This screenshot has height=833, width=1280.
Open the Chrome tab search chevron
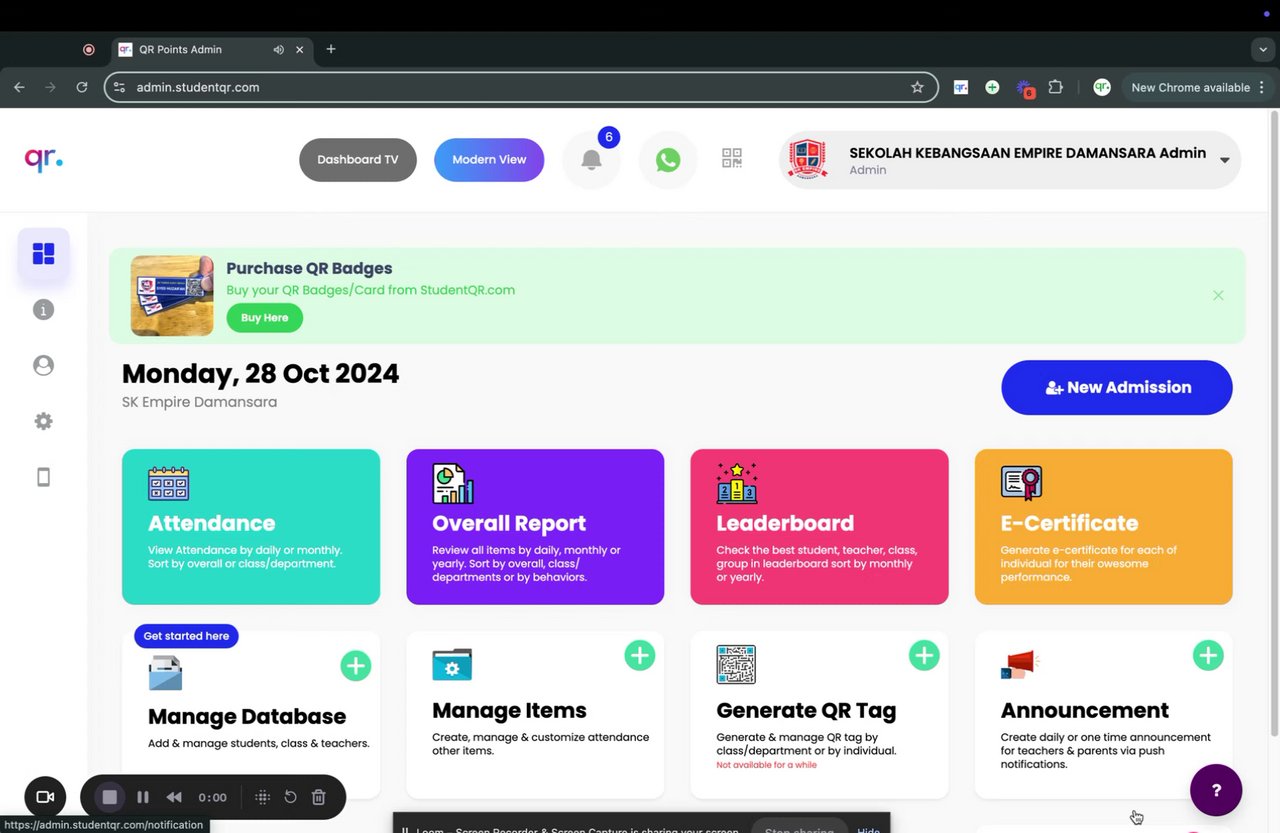(1264, 49)
